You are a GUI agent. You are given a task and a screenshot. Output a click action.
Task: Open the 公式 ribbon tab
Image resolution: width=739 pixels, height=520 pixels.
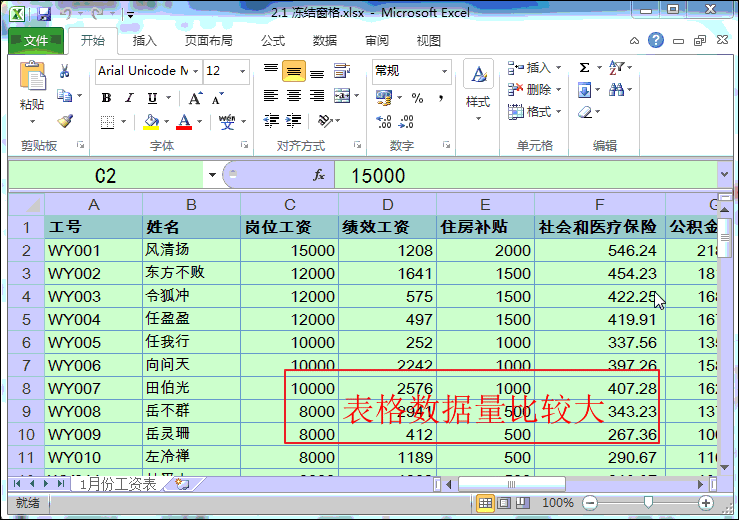tap(273, 41)
